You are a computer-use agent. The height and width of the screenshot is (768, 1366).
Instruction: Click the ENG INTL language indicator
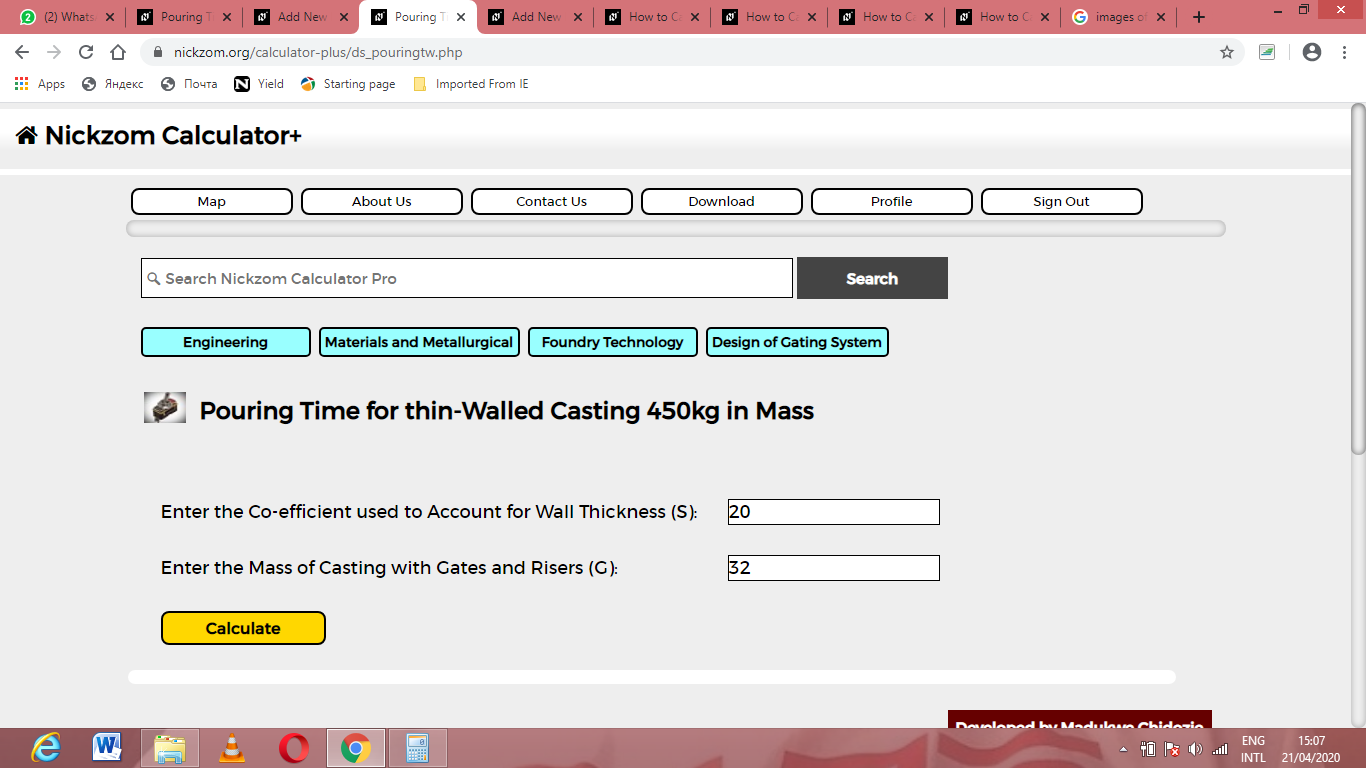[1253, 749]
